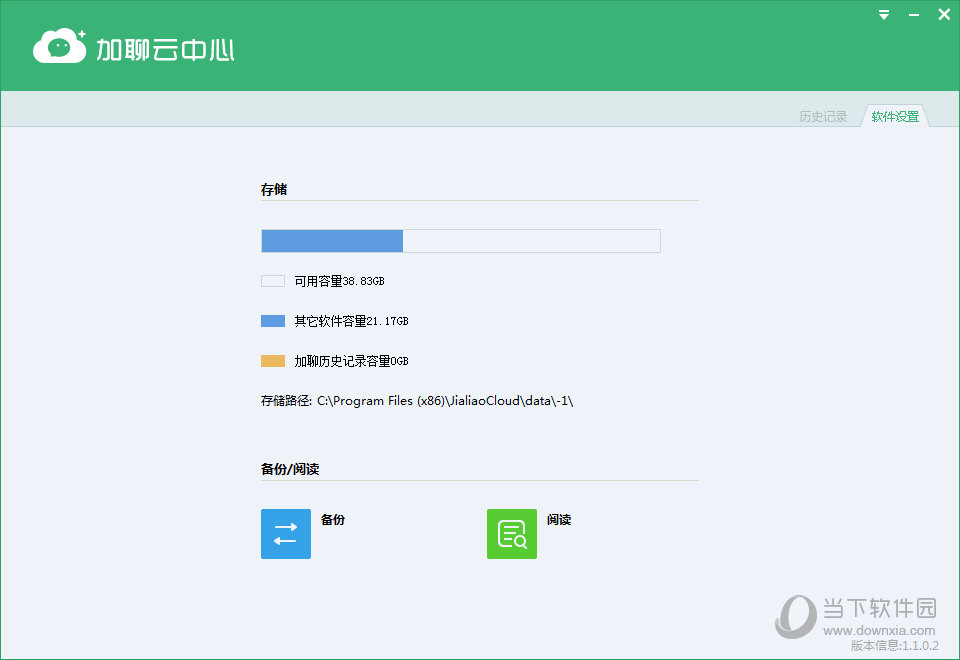Click the 备份 label text
Image resolution: width=960 pixels, height=660 pixels.
333,520
